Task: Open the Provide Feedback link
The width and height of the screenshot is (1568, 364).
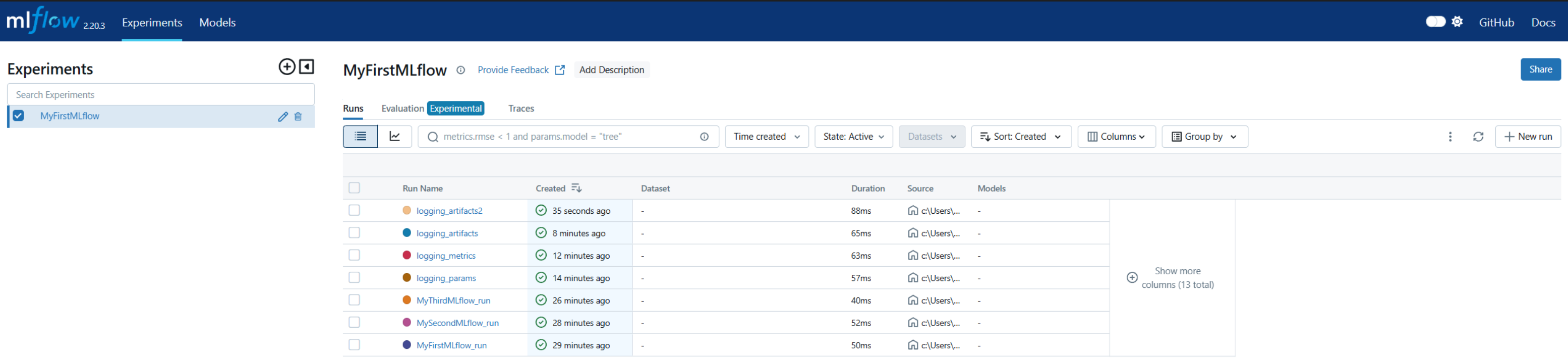Action: coord(521,70)
